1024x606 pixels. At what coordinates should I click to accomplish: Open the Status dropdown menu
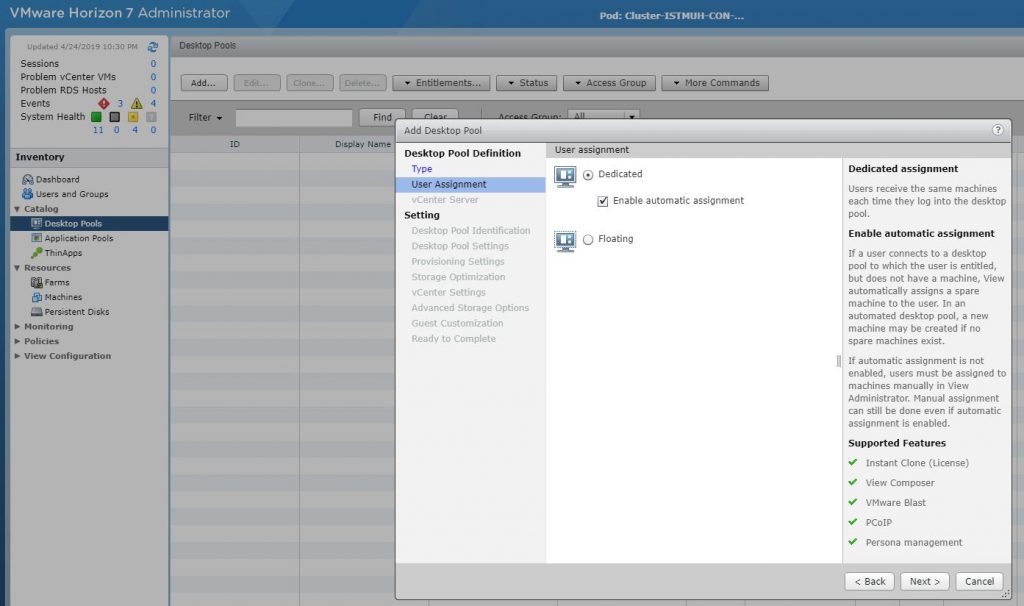pos(527,83)
